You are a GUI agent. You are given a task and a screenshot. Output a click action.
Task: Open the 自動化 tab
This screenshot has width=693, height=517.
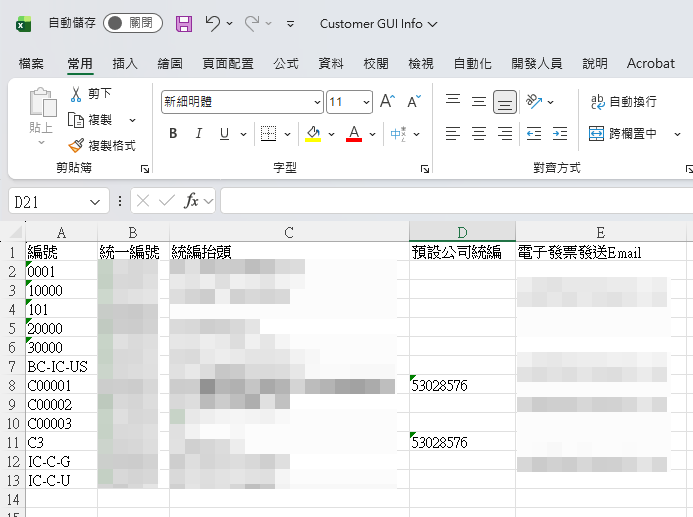pyautogui.click(x=472, y=64)
